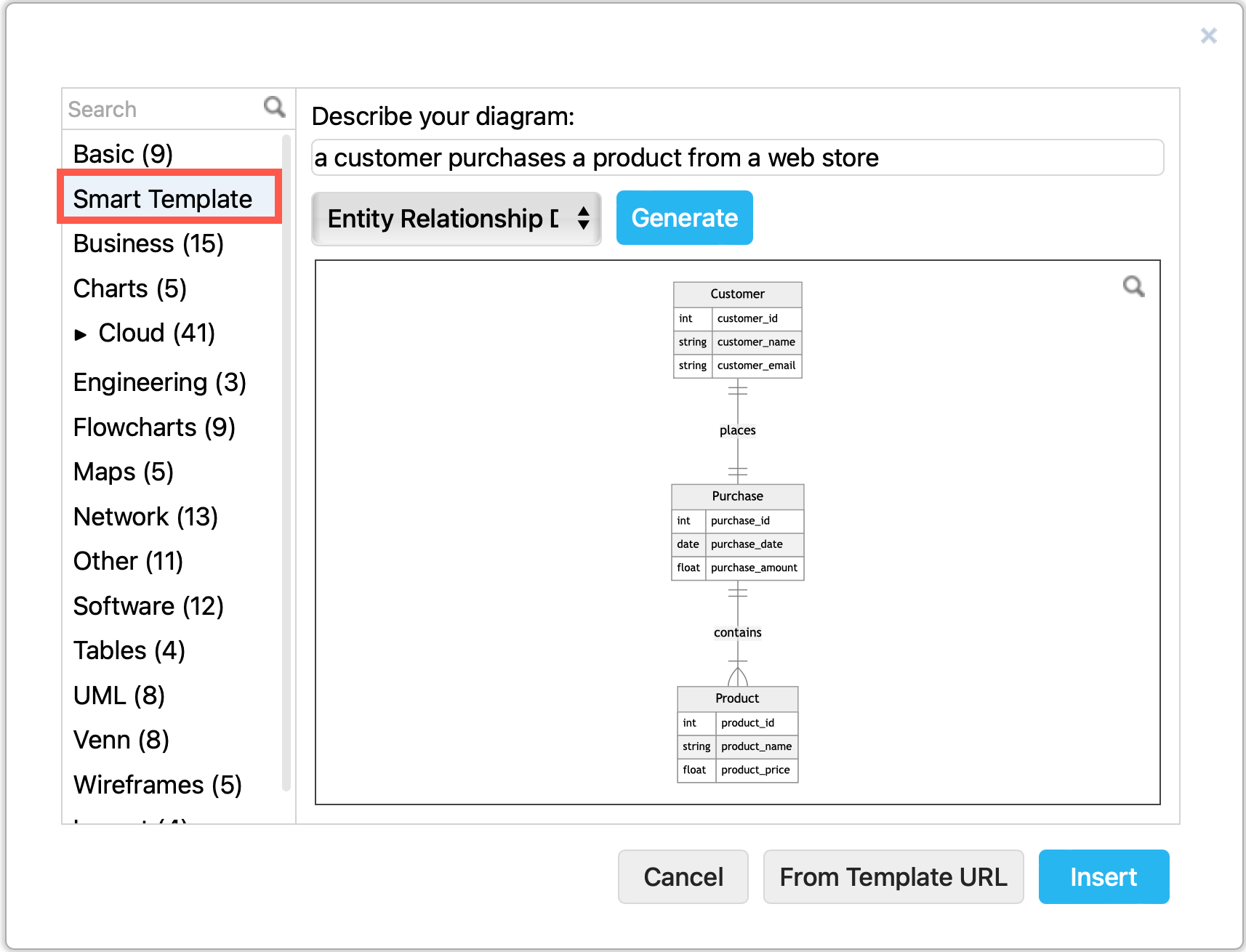This screenshot has height=952, width=1246.
Task: Open From Template URL
Action: 893,876
